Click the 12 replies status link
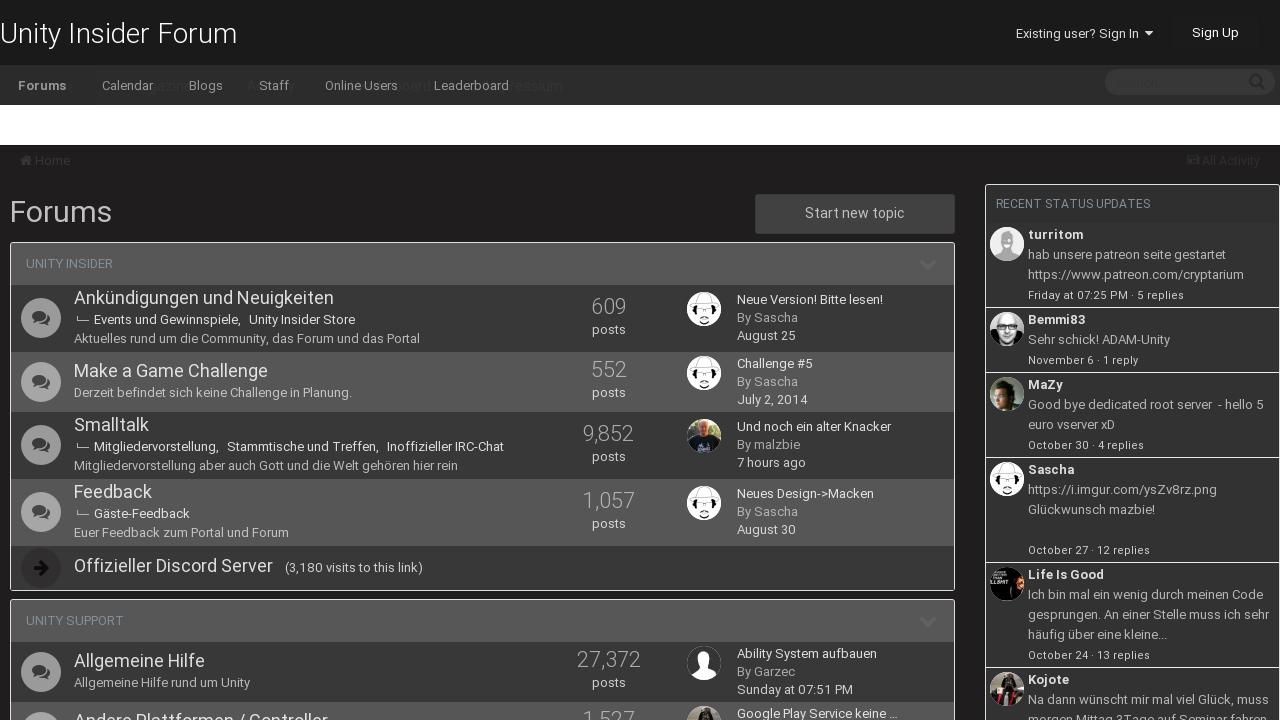This screenshot has width=1280, height=720. coord(1123,550)
